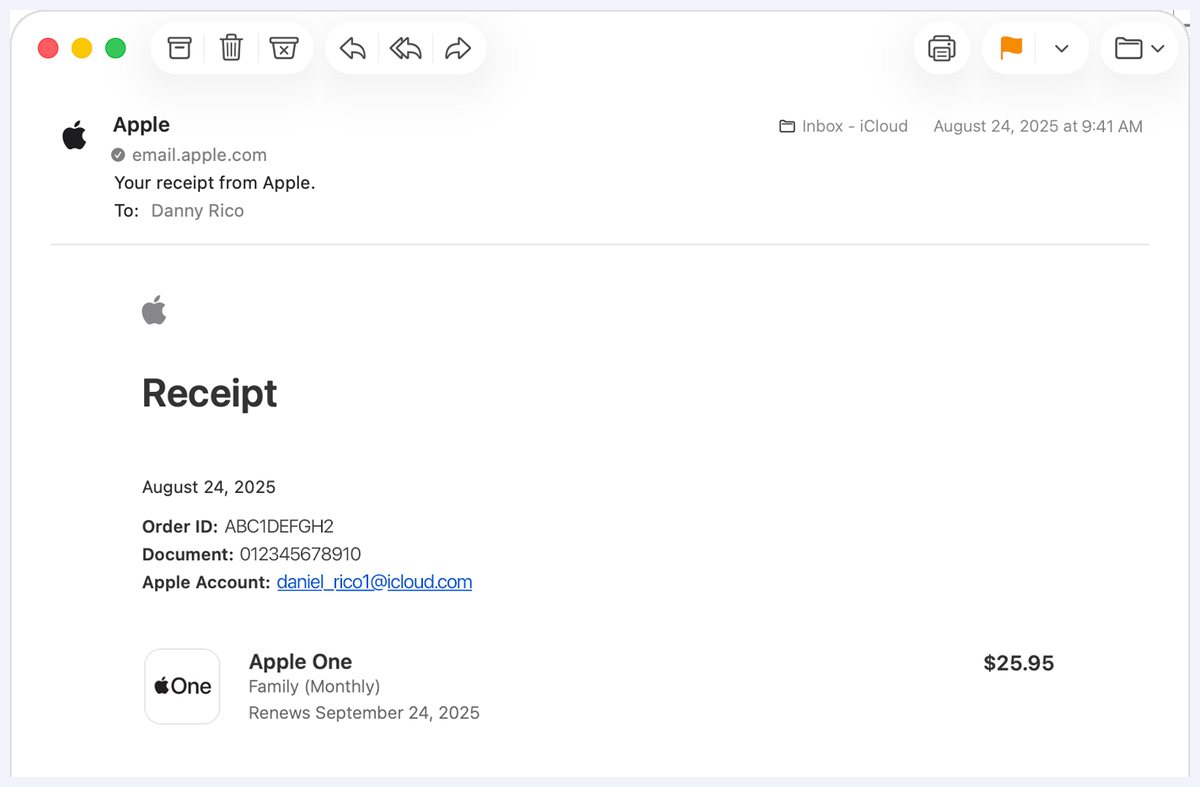
Task: Click the gray Apple logo in receipt body
Action: click(154, 310)
